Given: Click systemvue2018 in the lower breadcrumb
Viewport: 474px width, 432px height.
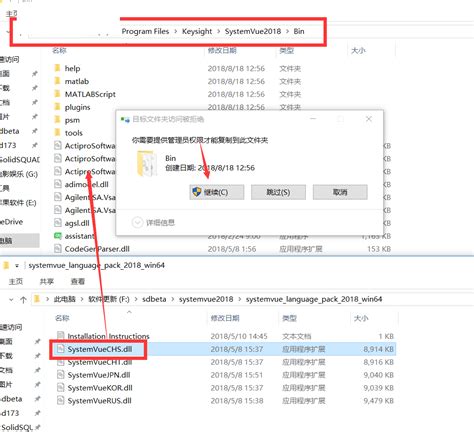Looking at the screenshot, I should click(206, 299).
